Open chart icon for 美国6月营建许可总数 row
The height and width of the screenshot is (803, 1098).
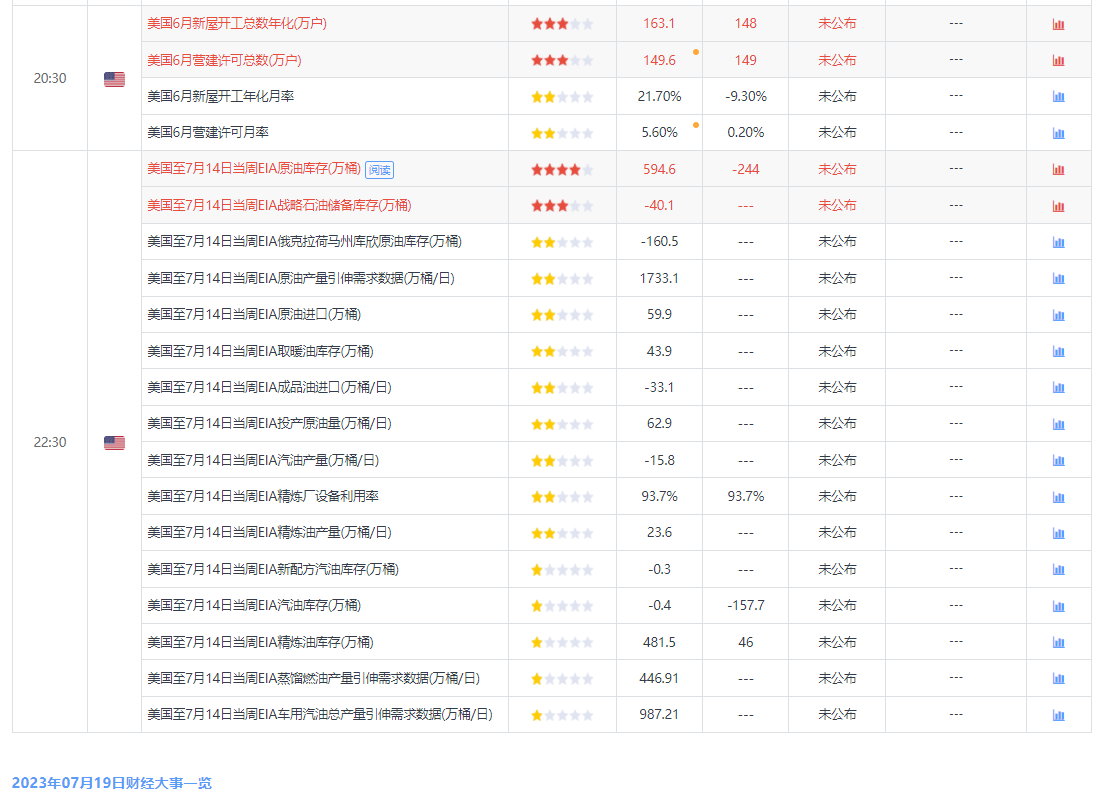click(1058, 61)
